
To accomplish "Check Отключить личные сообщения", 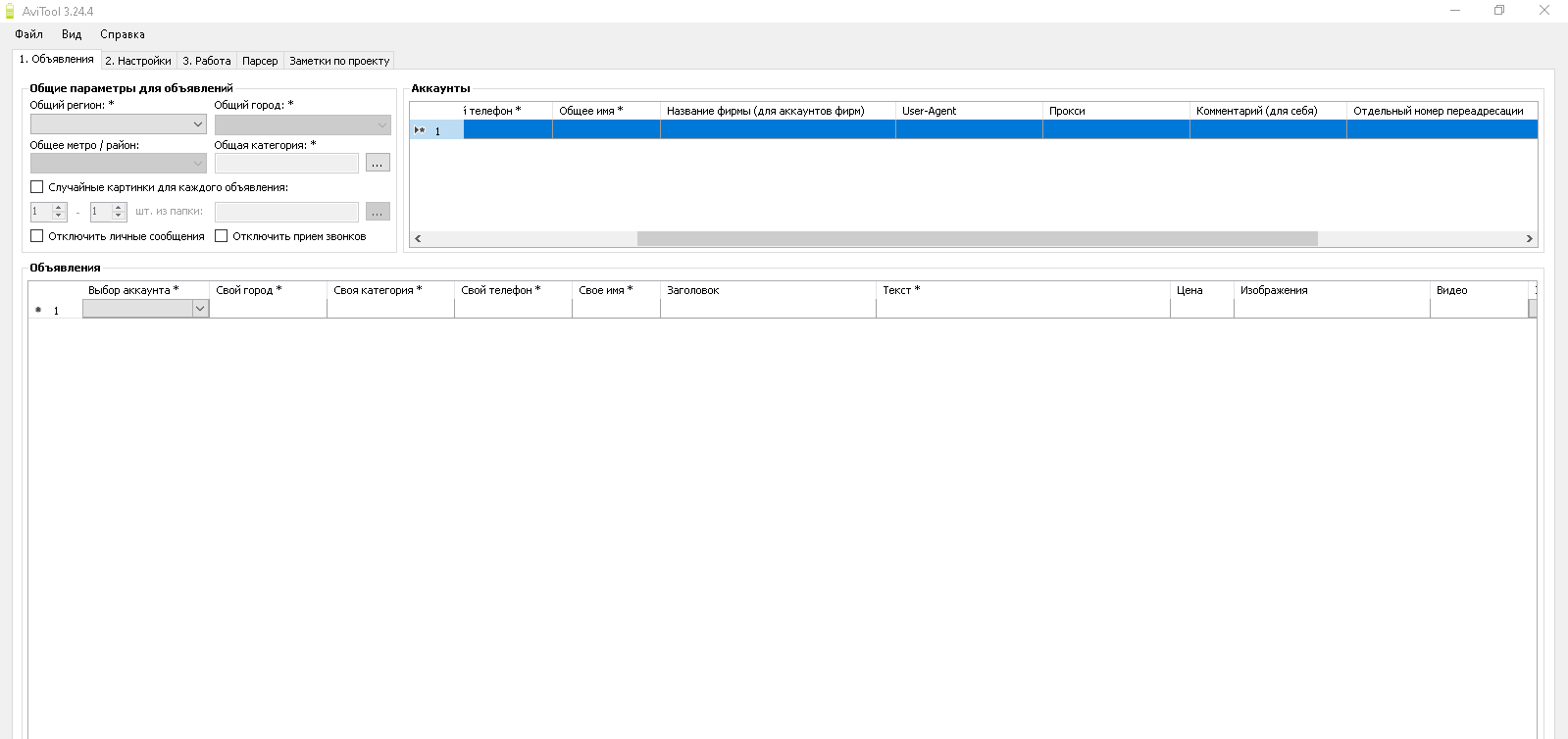I will click(x=37, y=235).
